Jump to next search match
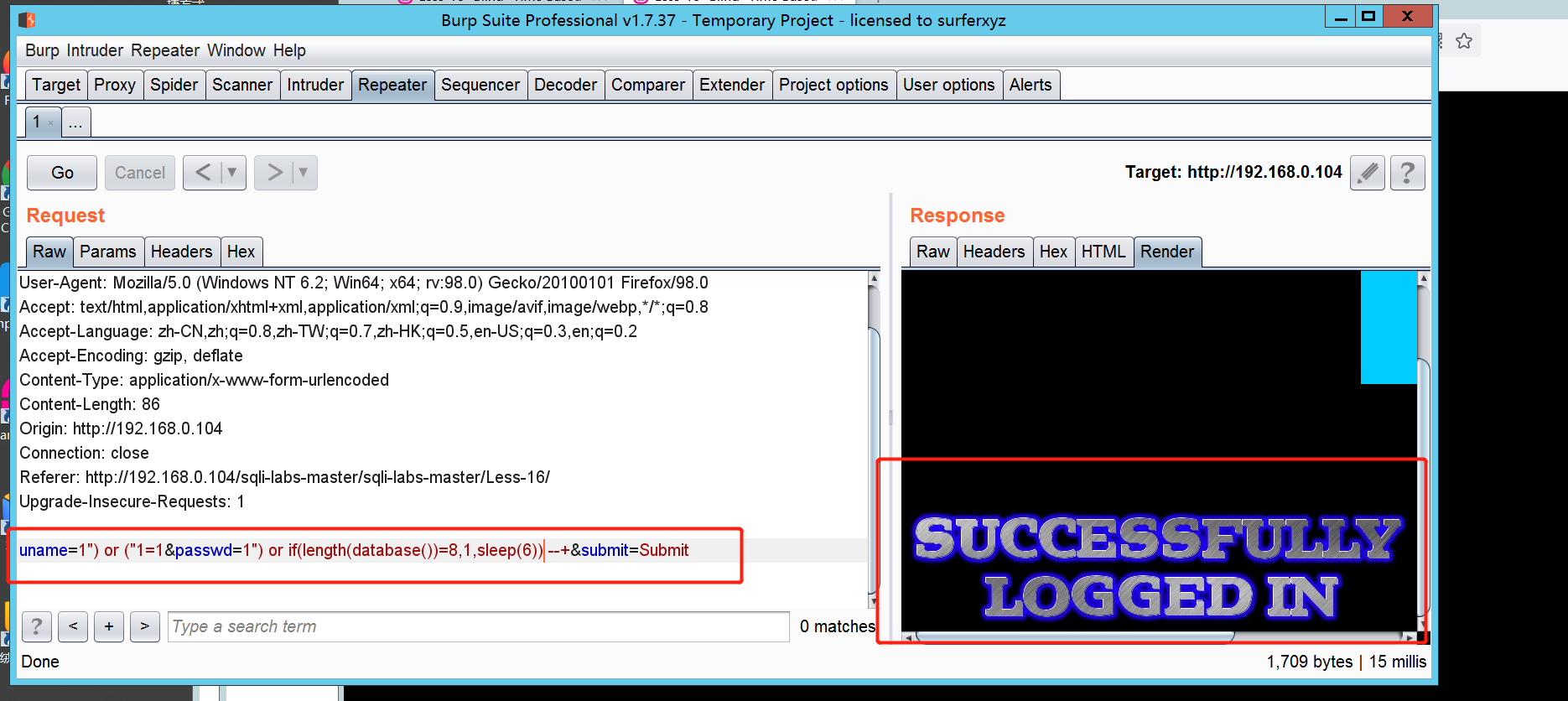The height and width of the screenshot is (701, 1568). click(145, 626)
